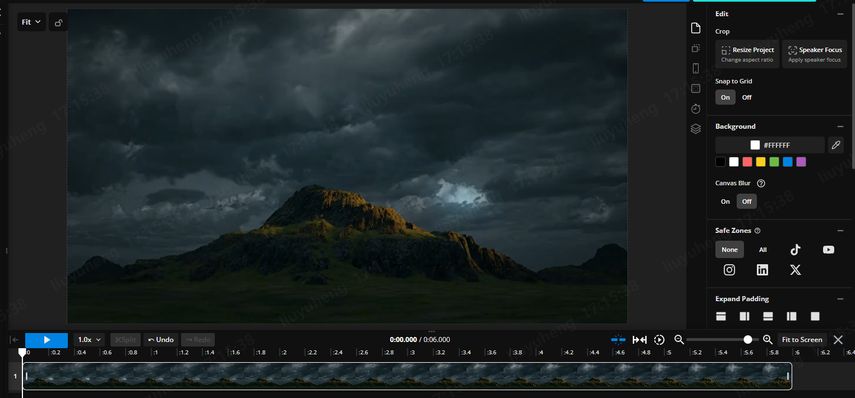Select the LinkedIn safe zone icon
855x398 pixels.
(762, 270)
